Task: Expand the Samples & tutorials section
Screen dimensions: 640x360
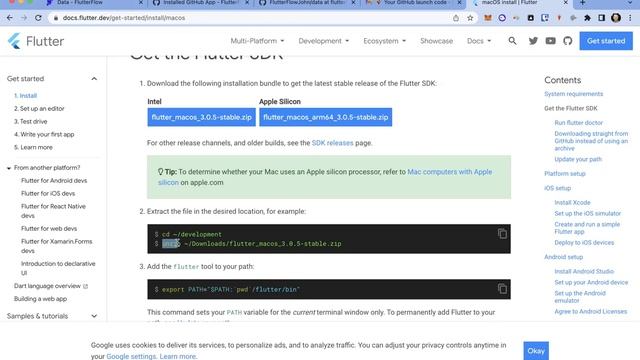Action: (94, 316)
